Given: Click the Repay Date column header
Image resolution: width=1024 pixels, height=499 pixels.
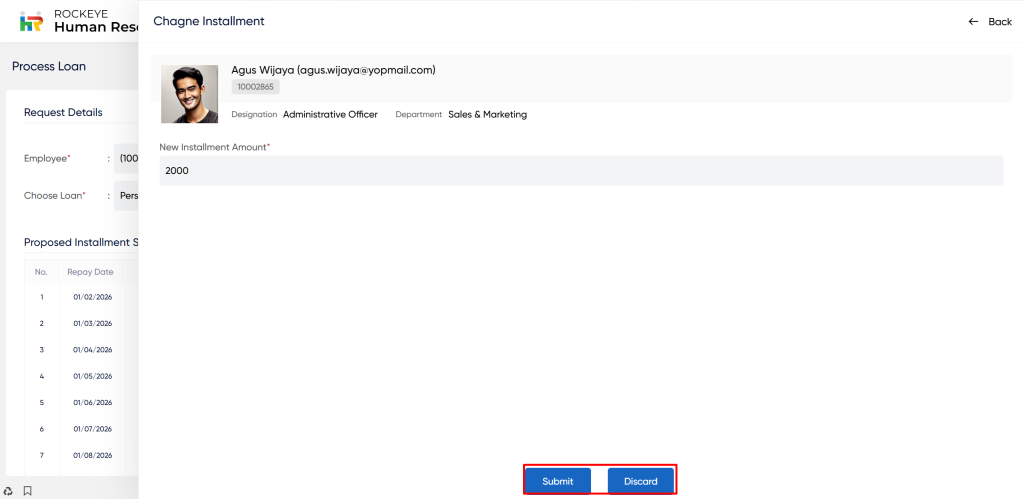Looking at the screenshot, I should tap(90, 272).
